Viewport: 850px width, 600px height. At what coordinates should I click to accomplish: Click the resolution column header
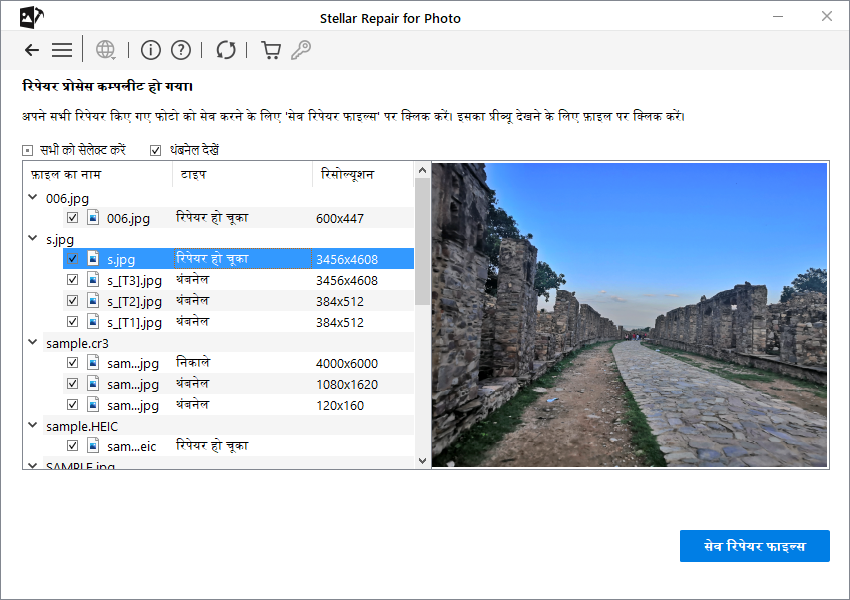click(x=363, y=175)
